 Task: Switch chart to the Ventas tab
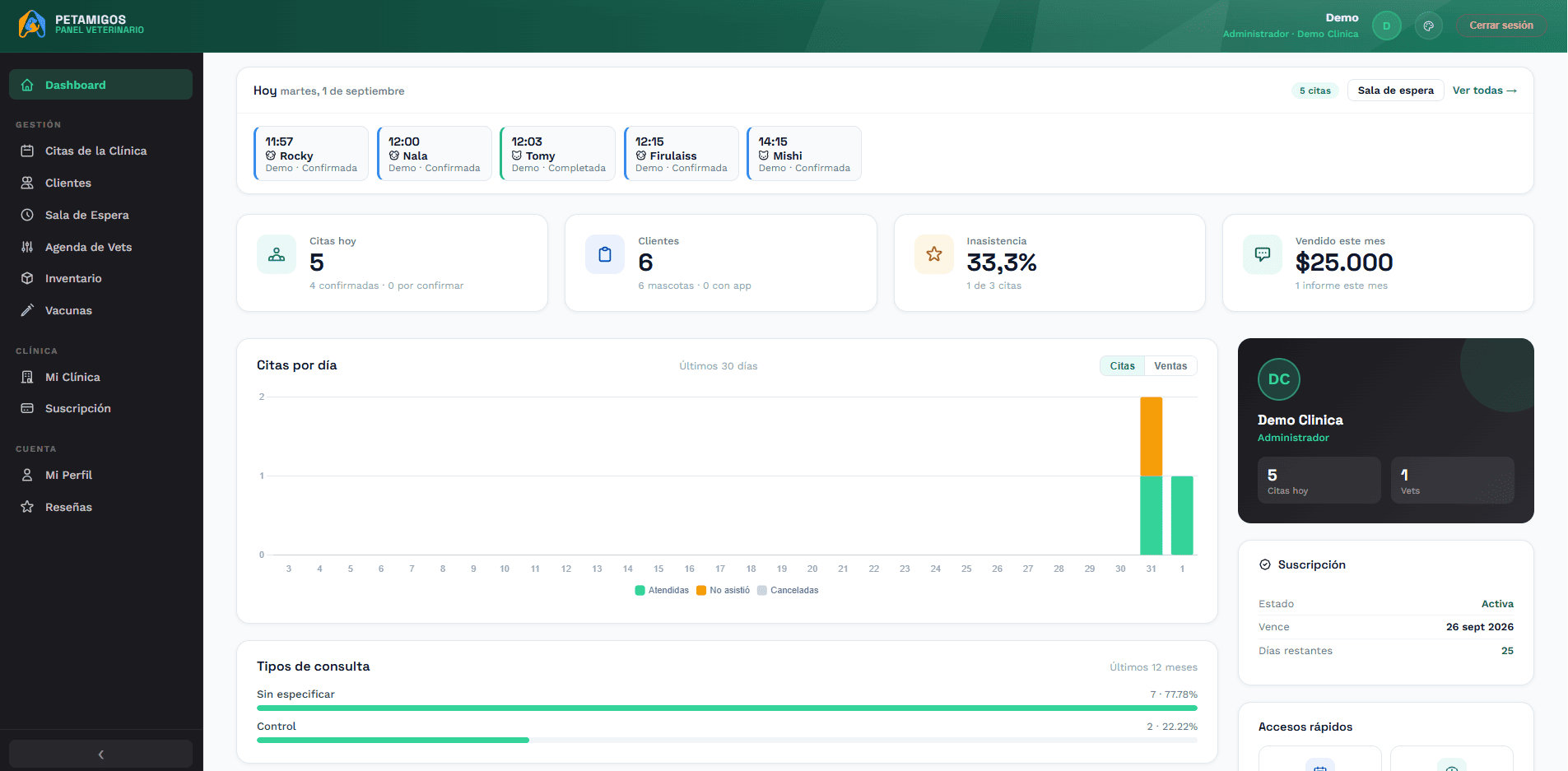coord(1170,366)
